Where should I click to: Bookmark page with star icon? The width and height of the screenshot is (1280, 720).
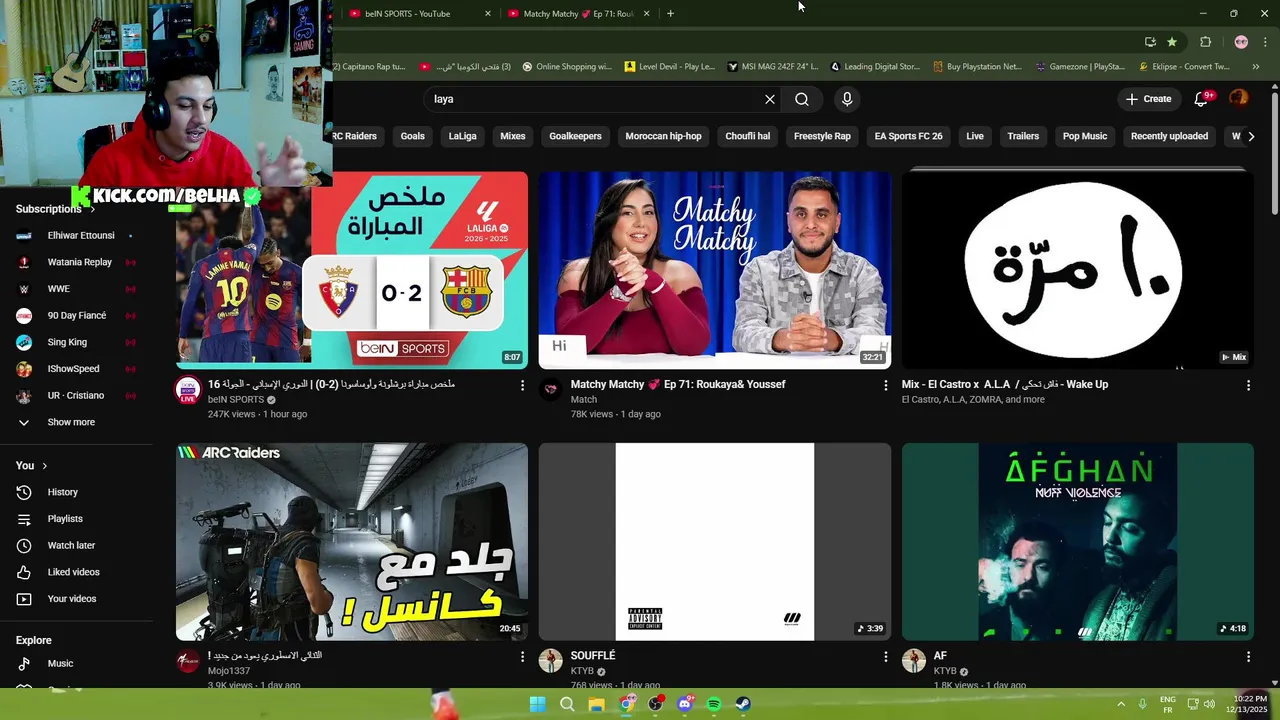(1172, 42)
